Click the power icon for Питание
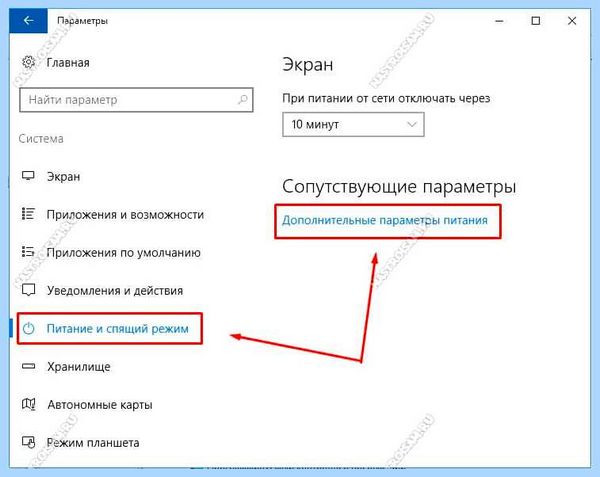600x477 pixels. pyautogui.click(x=29, y=329)
